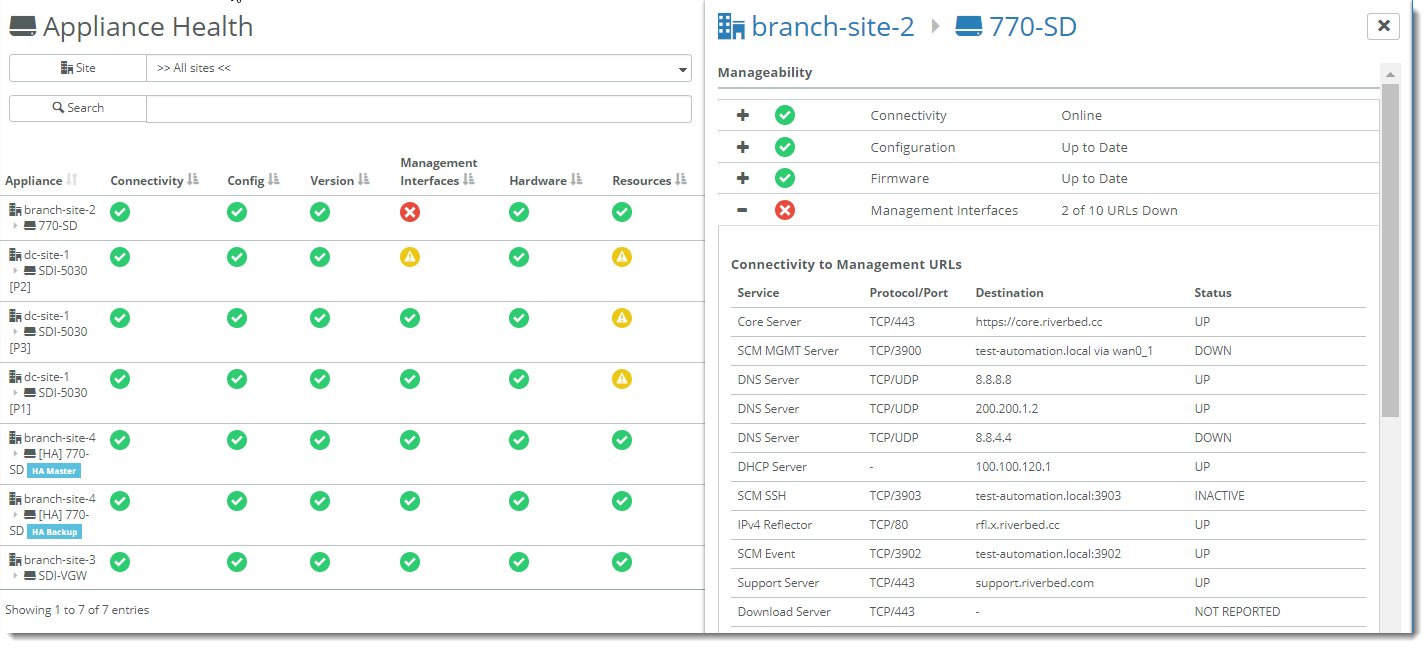This screenshot has height=648, width=1428.
Task: Open the All sites dropdown
Action: point(418,68)
